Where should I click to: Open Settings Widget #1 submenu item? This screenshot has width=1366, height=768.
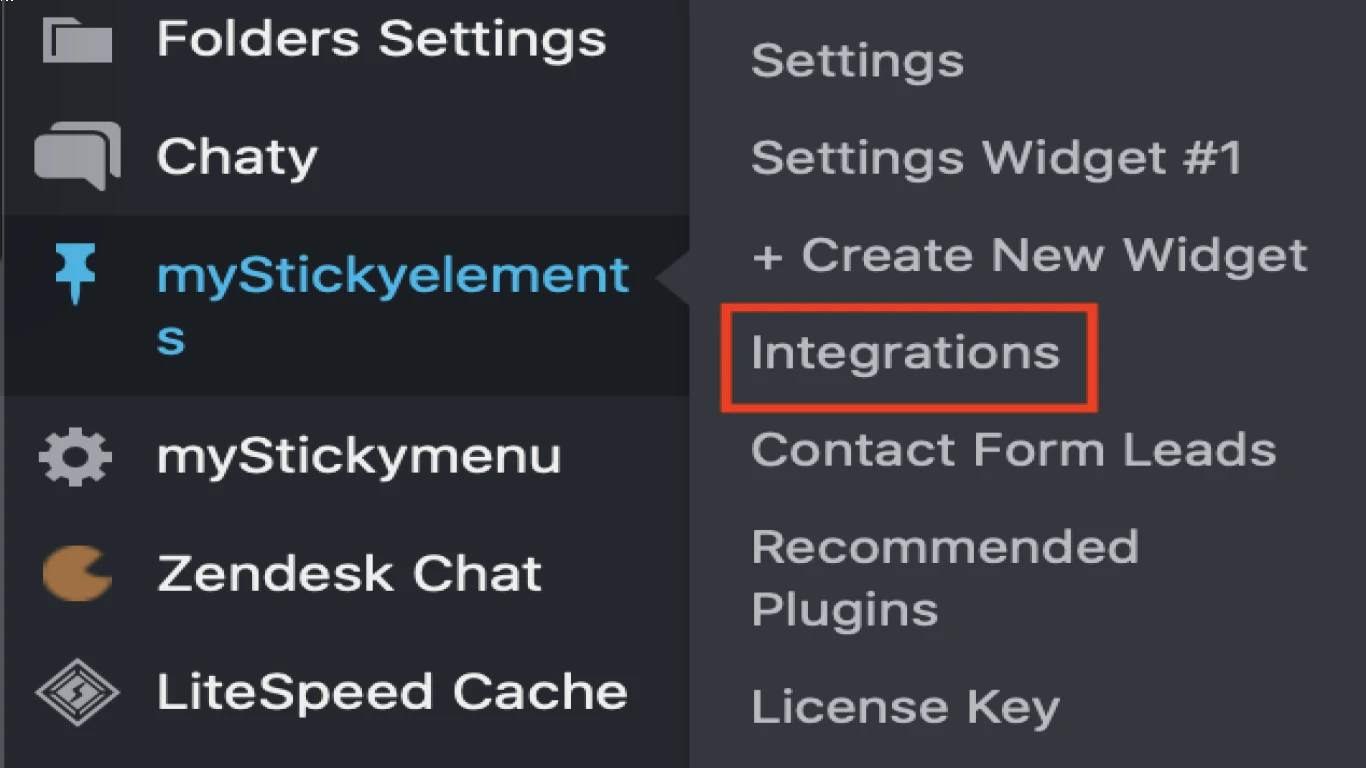[x=996, y=158]
